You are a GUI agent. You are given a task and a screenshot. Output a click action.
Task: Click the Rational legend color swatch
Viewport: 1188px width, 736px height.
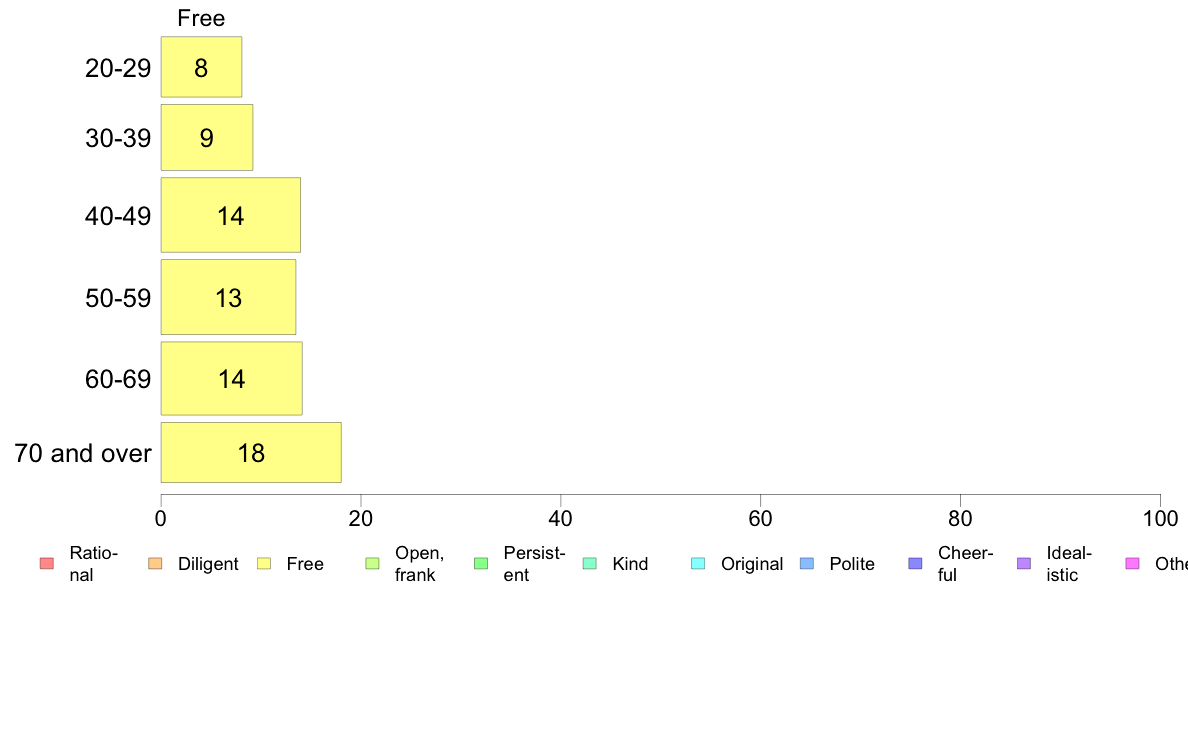pos(47,563)
